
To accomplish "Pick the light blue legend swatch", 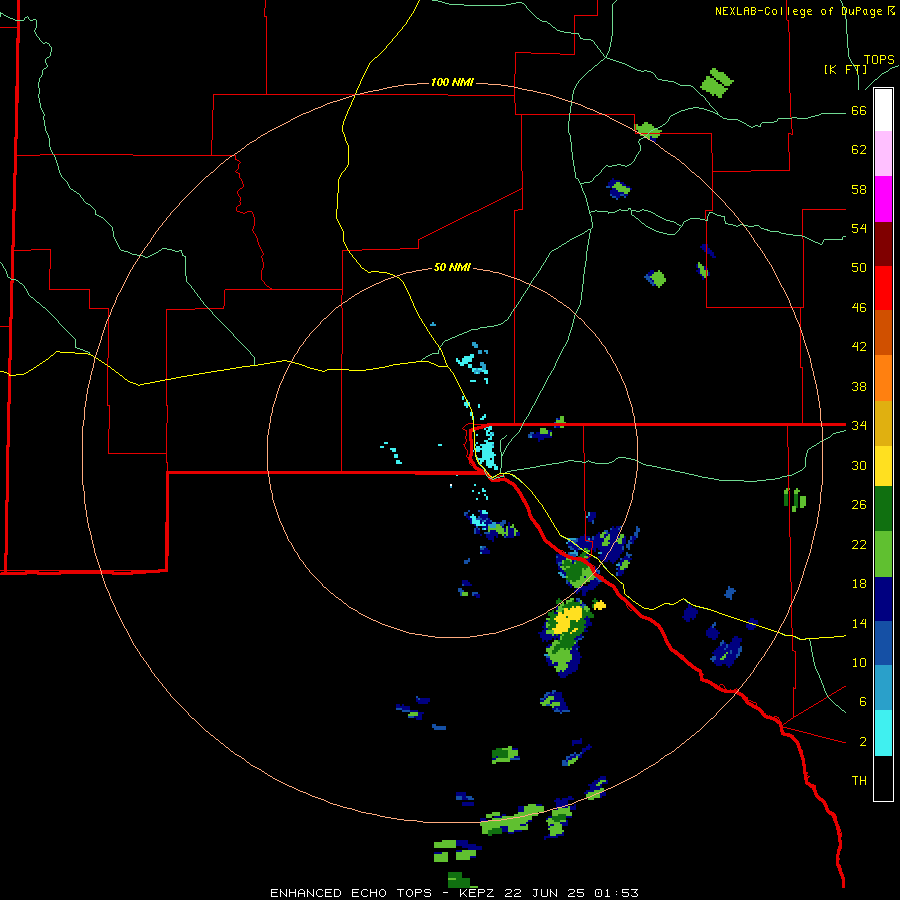I will tap(883, 688).
